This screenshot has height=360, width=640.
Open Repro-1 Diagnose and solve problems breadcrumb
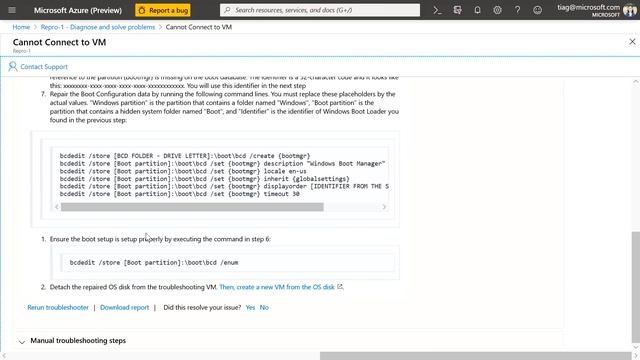tap(98, 27)
